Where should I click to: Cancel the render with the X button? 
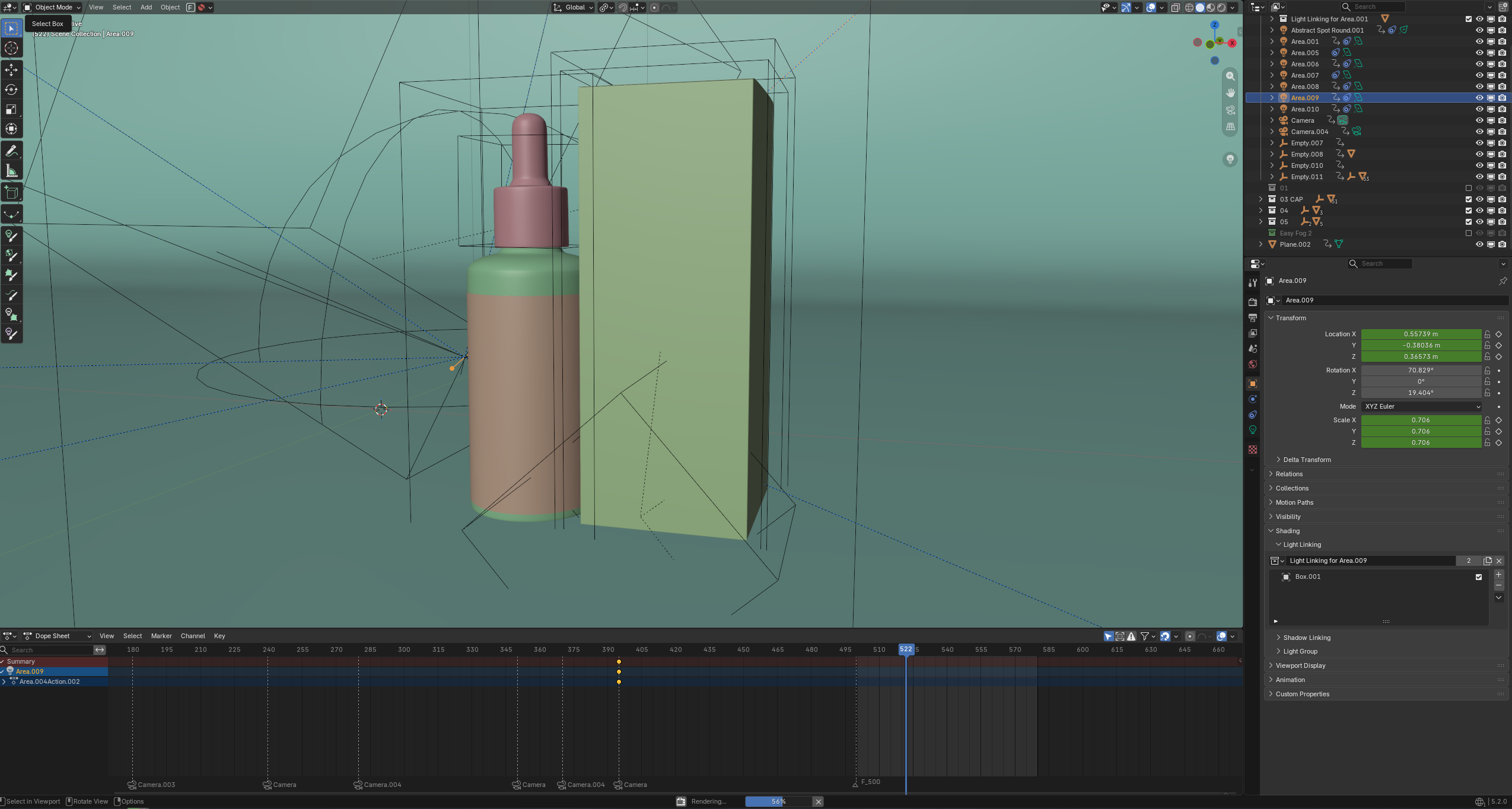pyautogui.click(x=818, y=801)
